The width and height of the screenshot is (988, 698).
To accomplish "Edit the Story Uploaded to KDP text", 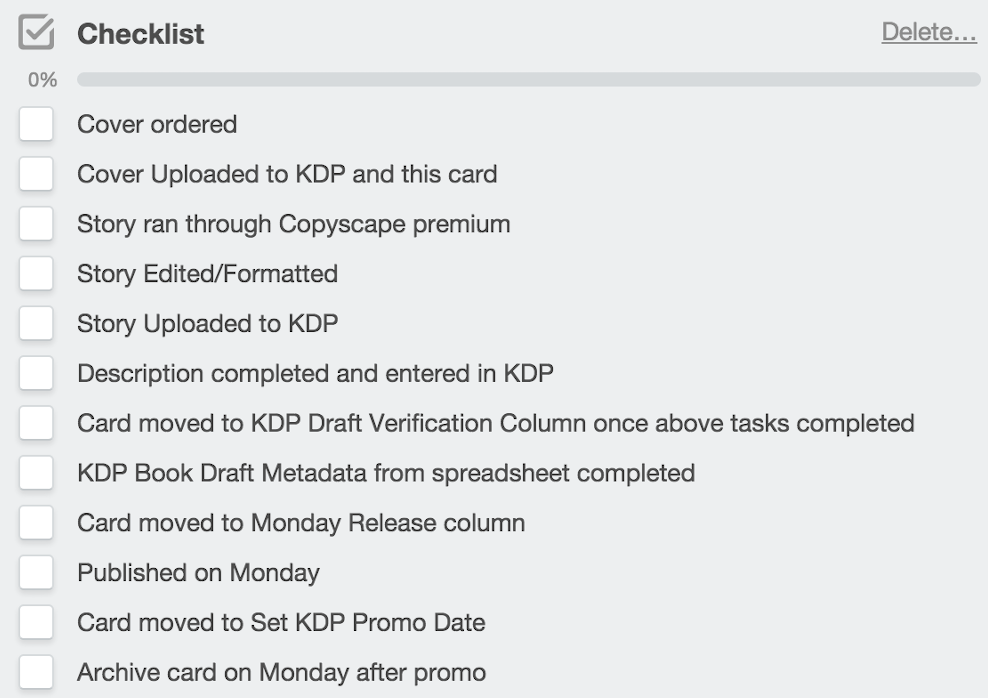I will (208, 324).
